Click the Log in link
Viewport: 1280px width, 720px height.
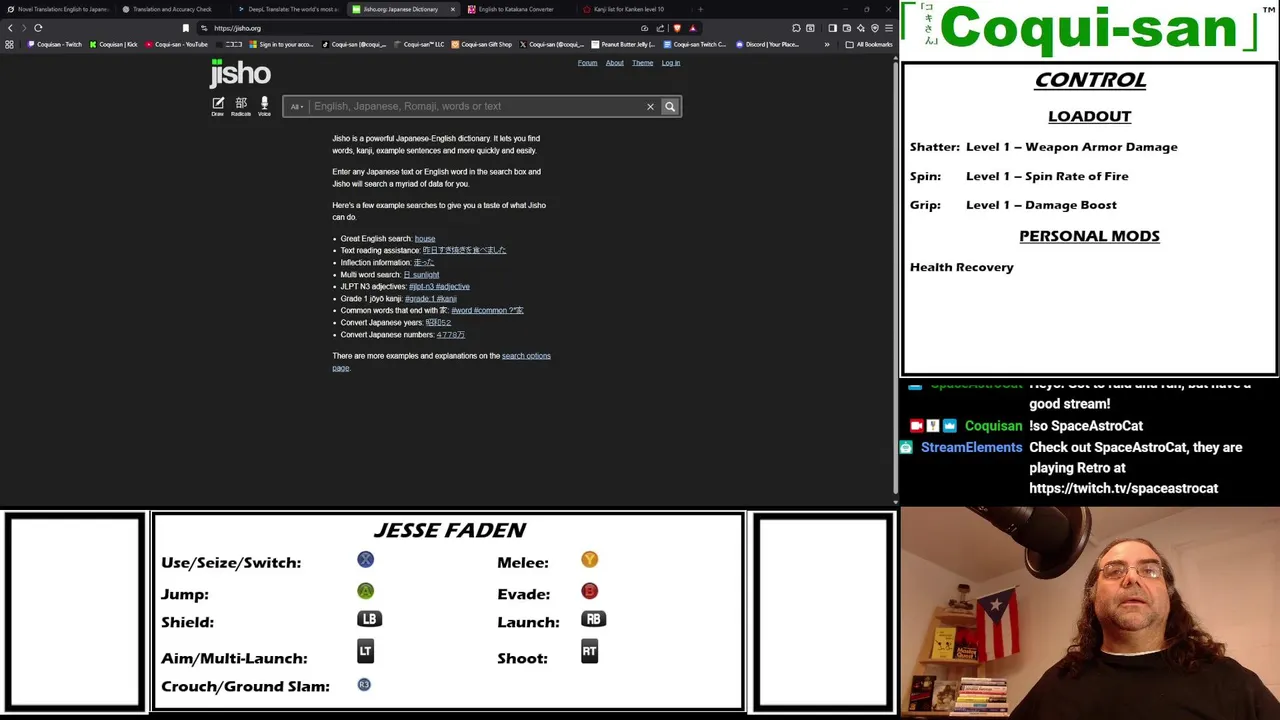tap(670, 63)
